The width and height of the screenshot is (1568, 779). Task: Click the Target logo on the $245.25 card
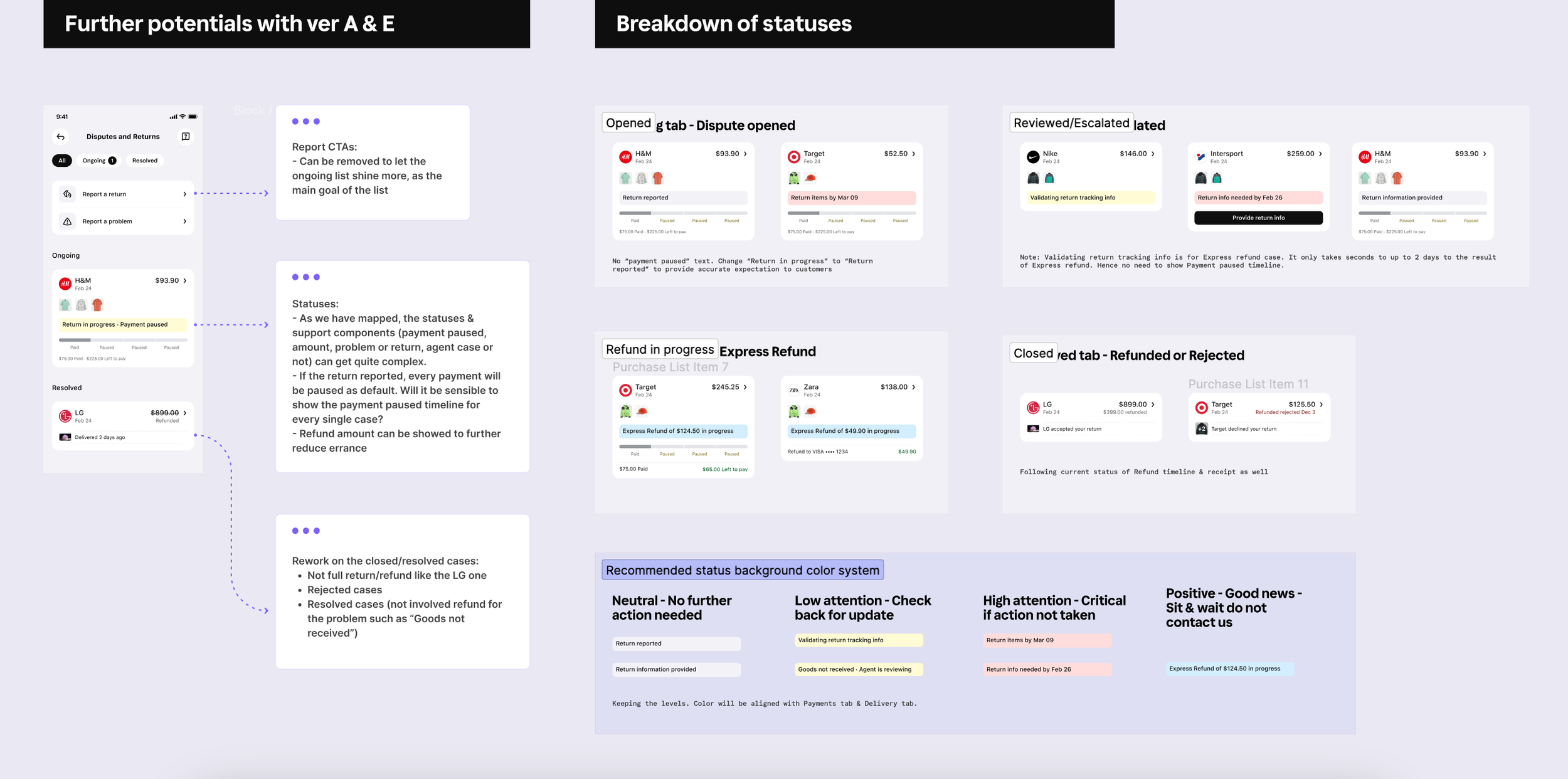(625, 390)
